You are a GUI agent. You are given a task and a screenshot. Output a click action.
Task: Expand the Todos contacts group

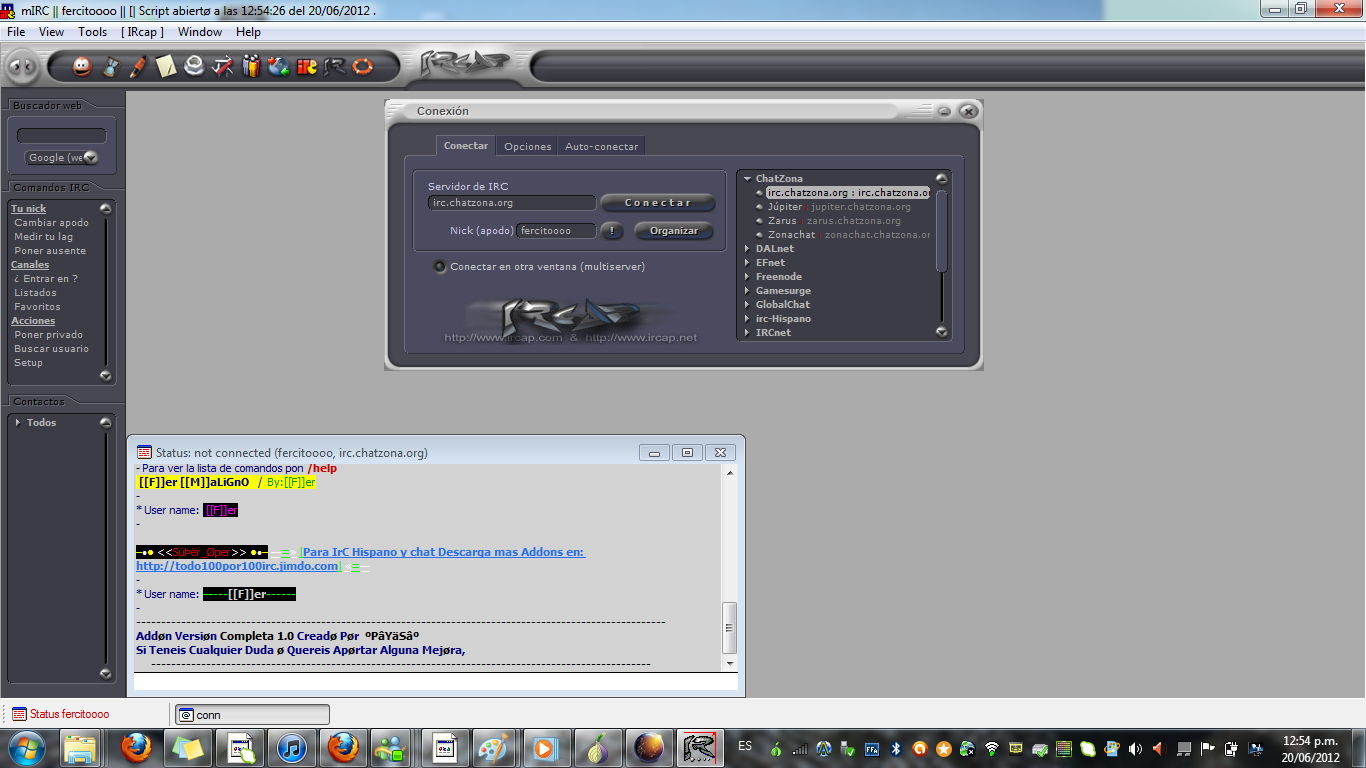(x=18, y=423)
